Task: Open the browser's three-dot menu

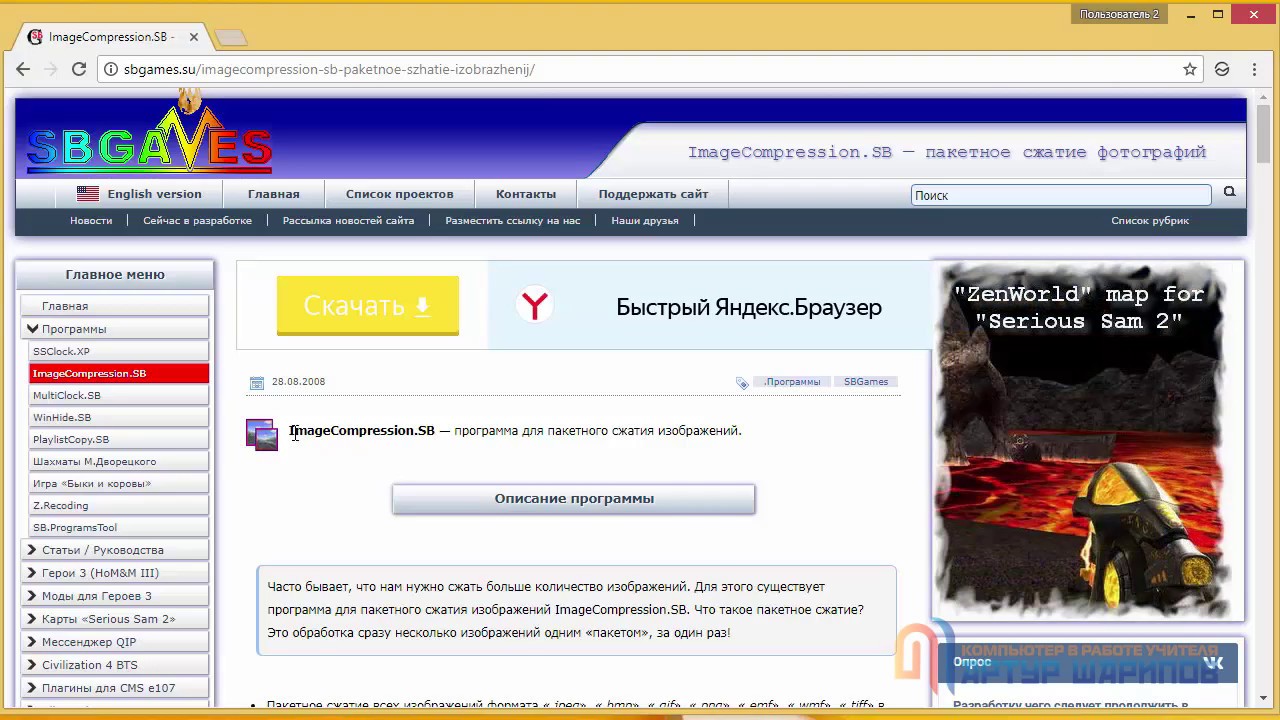Action: tap(1255, 69)
